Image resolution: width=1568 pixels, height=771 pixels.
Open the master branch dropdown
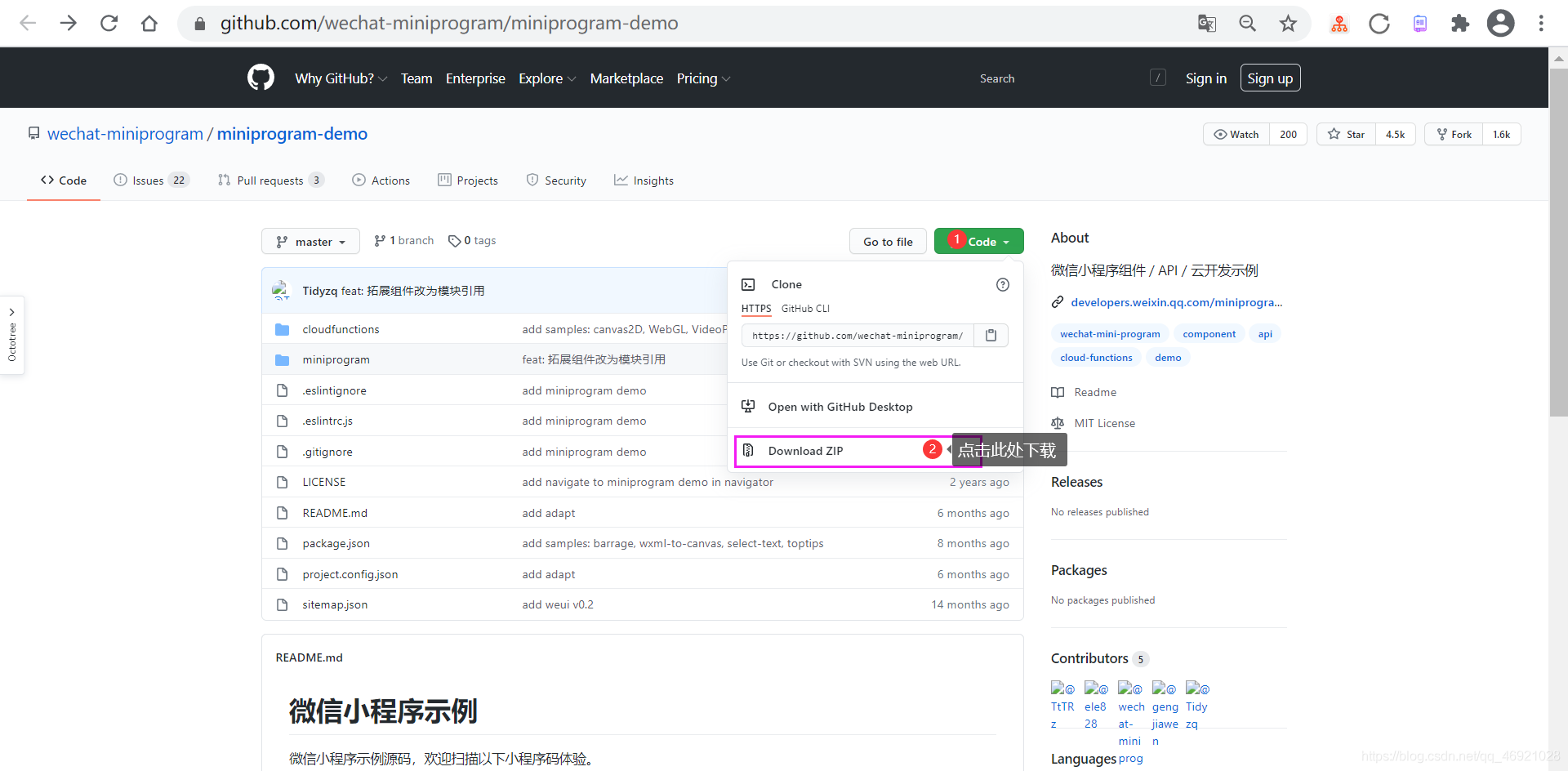tap(310, 241)
